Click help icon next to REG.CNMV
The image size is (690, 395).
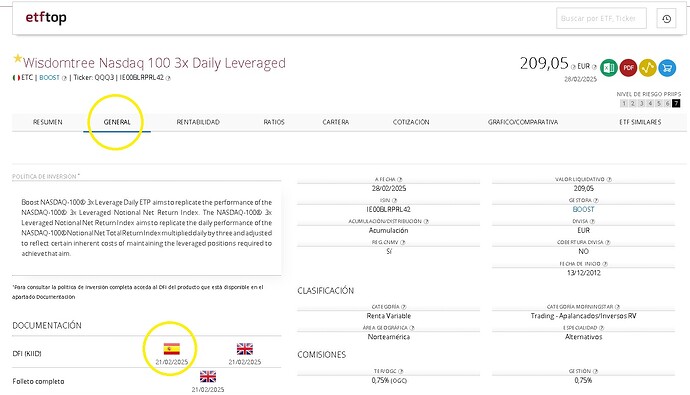[x=403, y=242]
